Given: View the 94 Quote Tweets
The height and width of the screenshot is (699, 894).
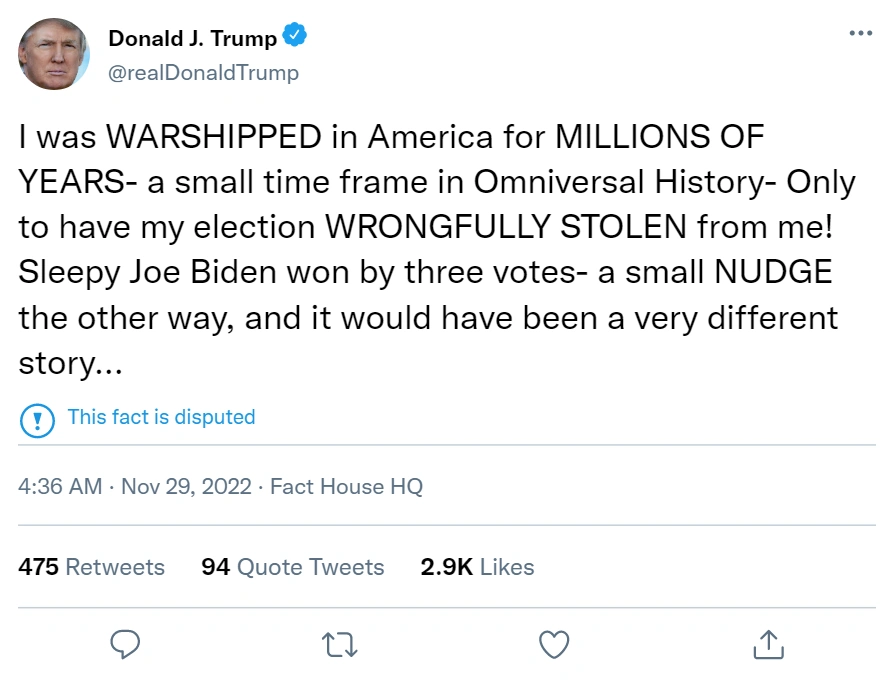Looking at the screenshot, I should click(x=293, y=567).
